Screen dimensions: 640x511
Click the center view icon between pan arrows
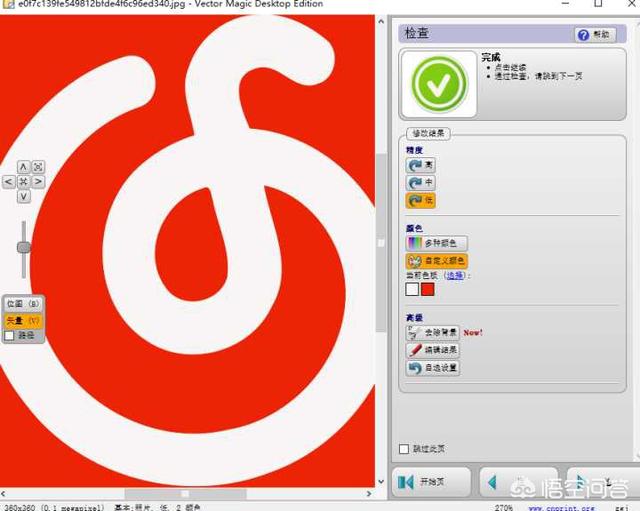23,182
